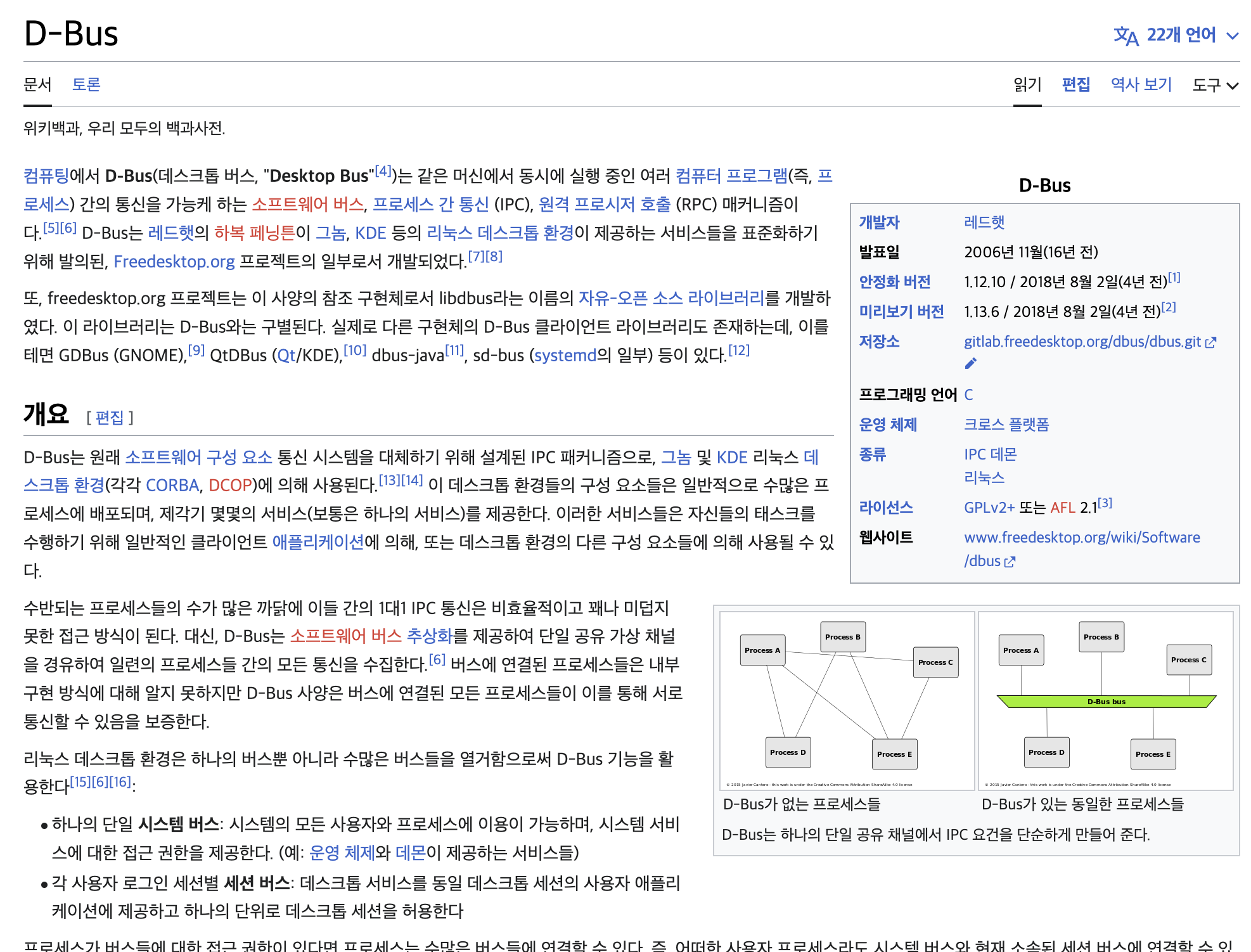
Task: Click the pencil edit icon under repository
Action: click(970, 363)
